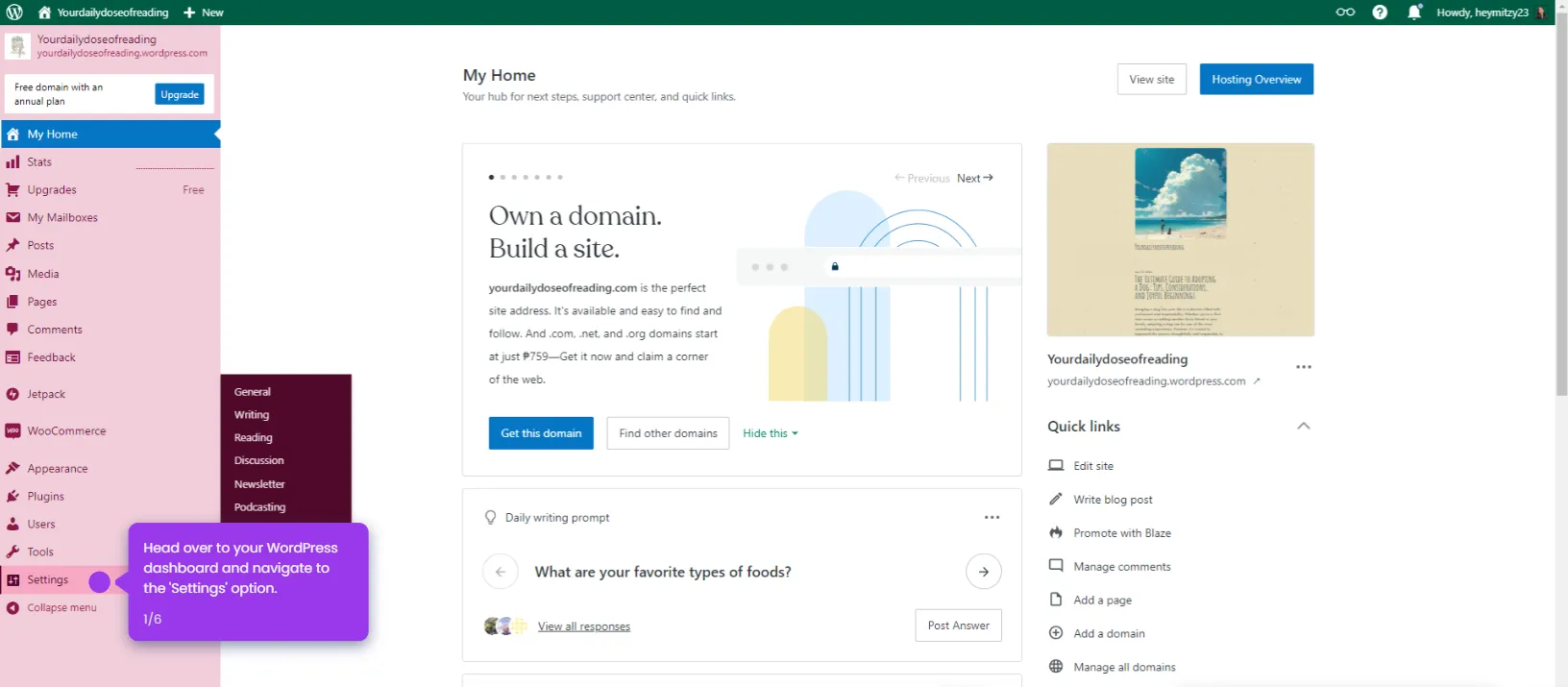Click the View site button
1568x687 pixels.
tap(1152, 80)
